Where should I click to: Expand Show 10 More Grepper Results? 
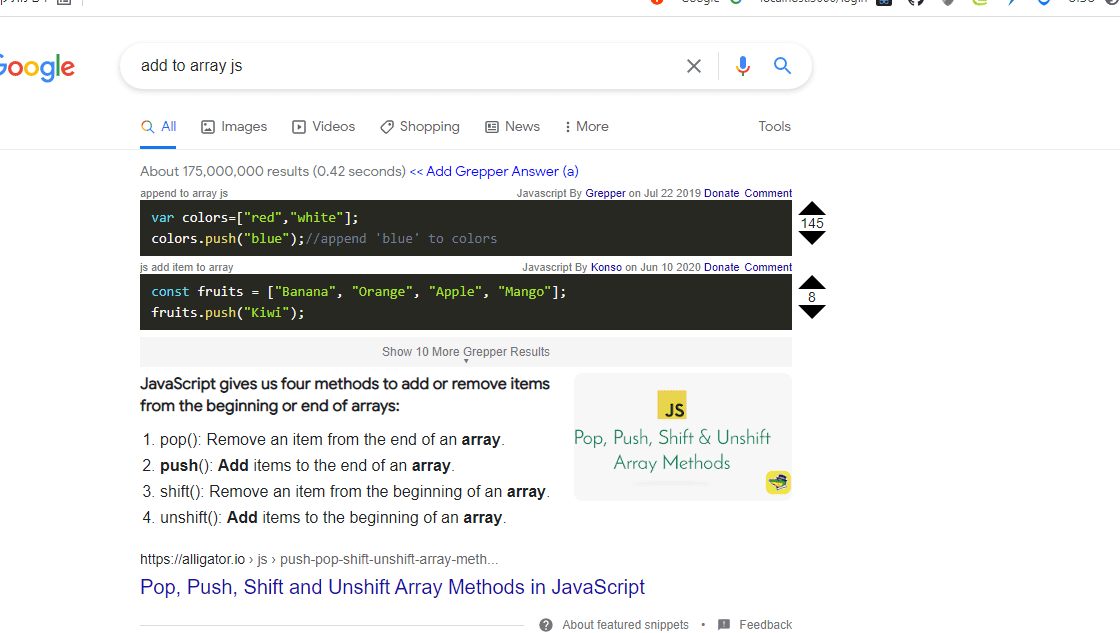tap(466, 352)
